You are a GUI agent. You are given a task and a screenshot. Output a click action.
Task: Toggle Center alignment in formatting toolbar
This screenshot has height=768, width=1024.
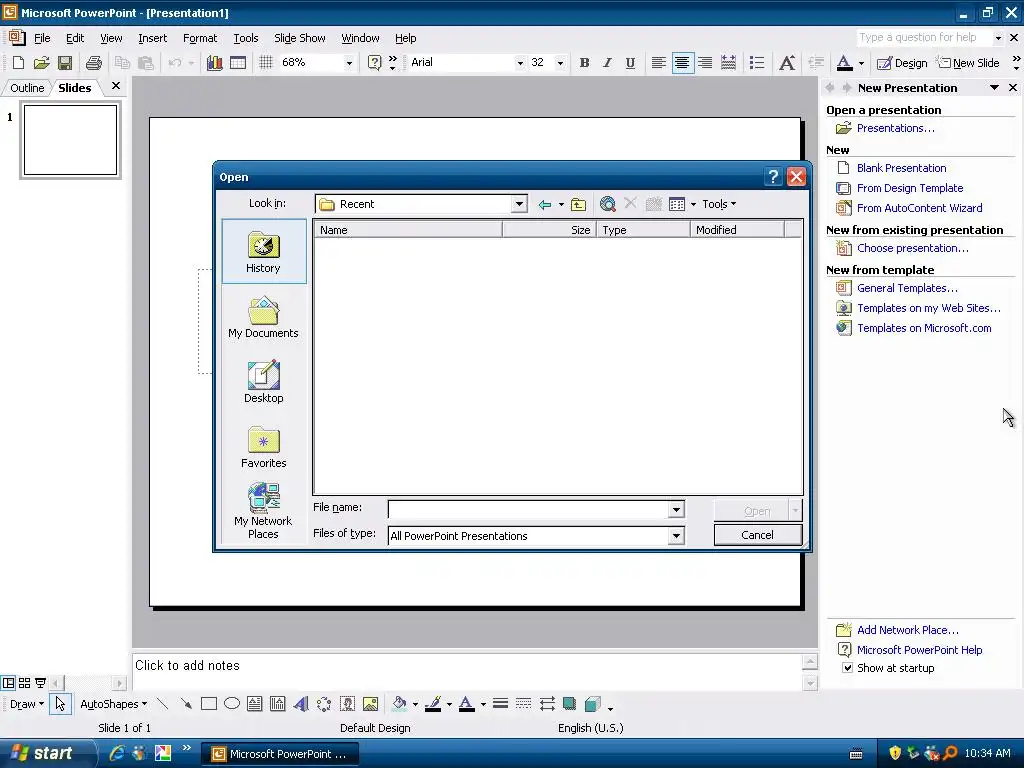click(682, 63)
